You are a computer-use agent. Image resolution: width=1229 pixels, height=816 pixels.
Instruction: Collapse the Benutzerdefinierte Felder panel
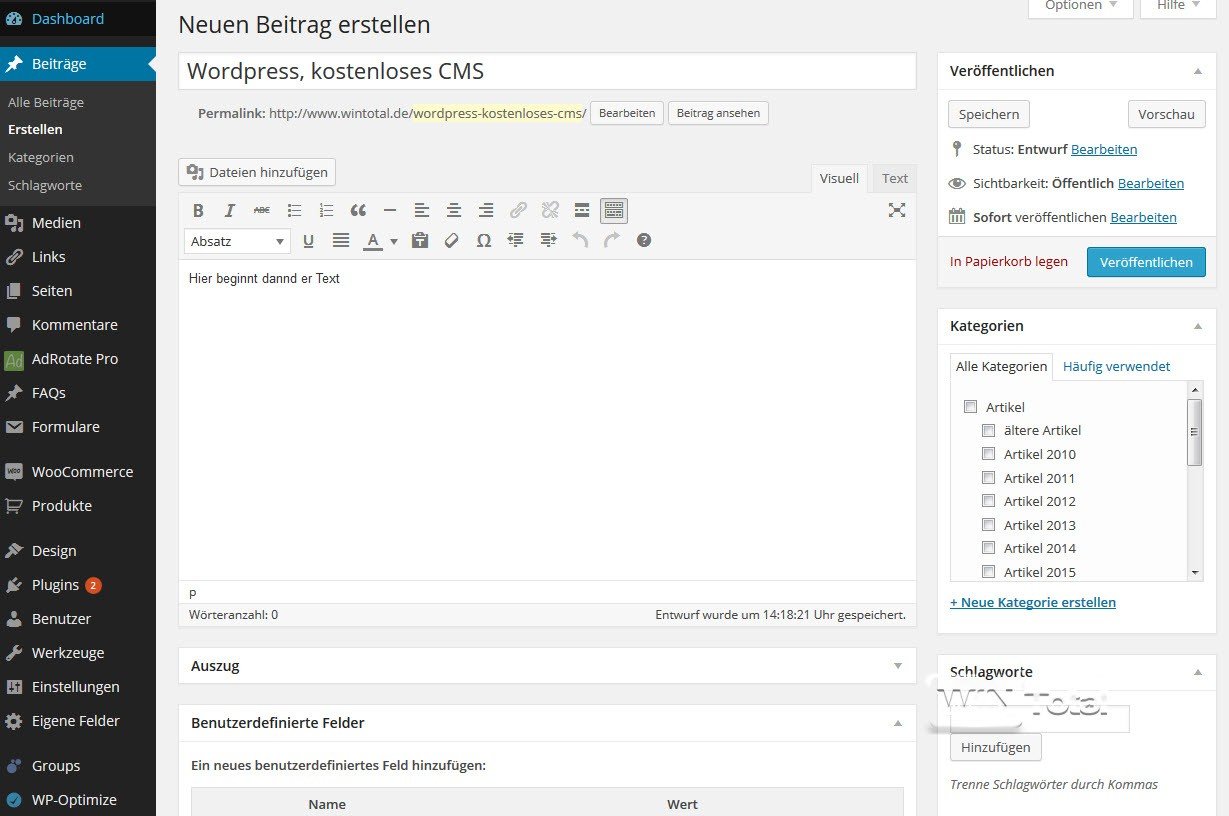(898, 723)
